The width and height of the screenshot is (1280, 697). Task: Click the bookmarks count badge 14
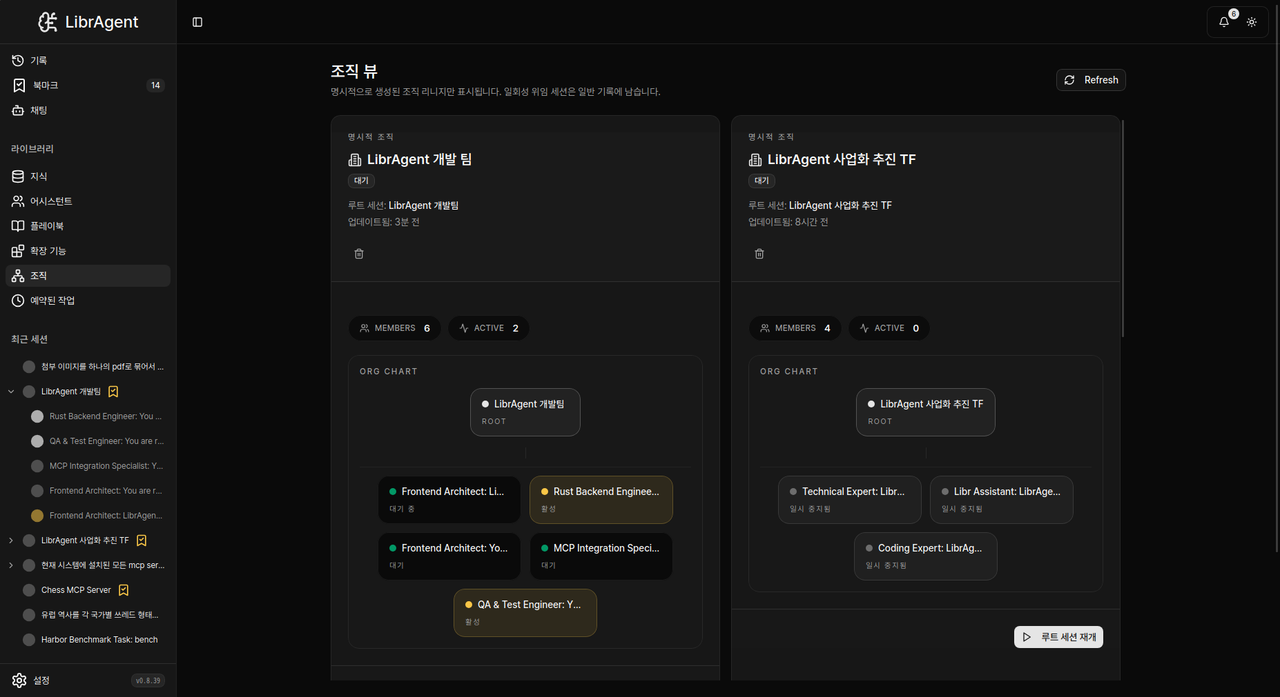click(155, 85)
